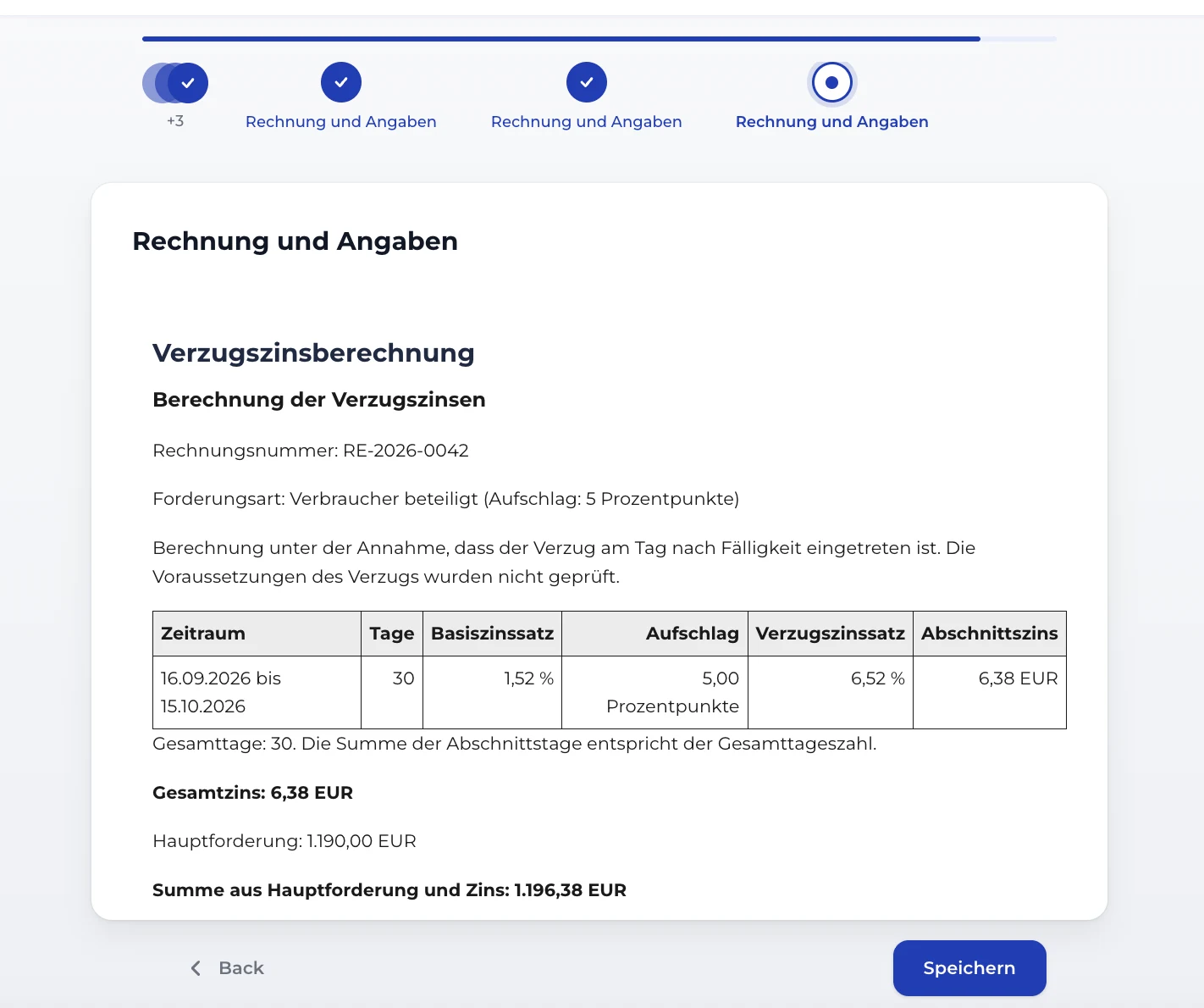Click the total line "Summe aus Hauptforderung und Zins"
The width and height of the screenshot is (1204, 1008).
click(389, 890)
